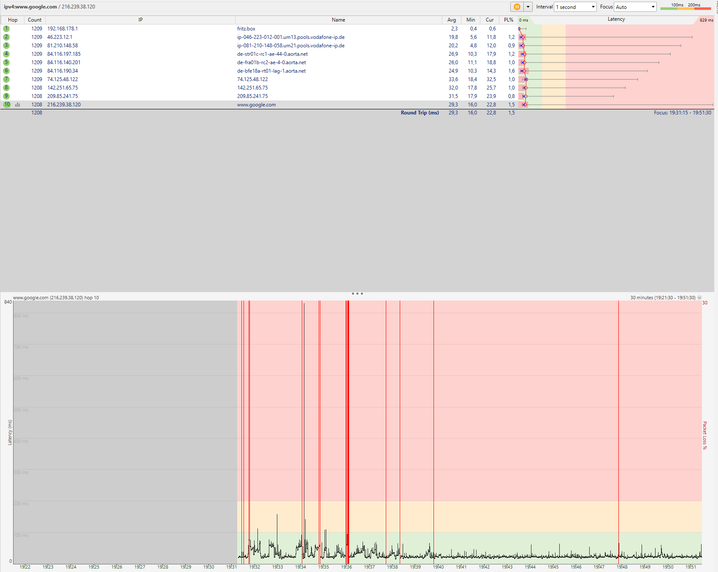The width and height of the screenshot is (718, 572).
Task: Click the 0 ms scale label in Latency header
Action: click(x=523, y=20)
